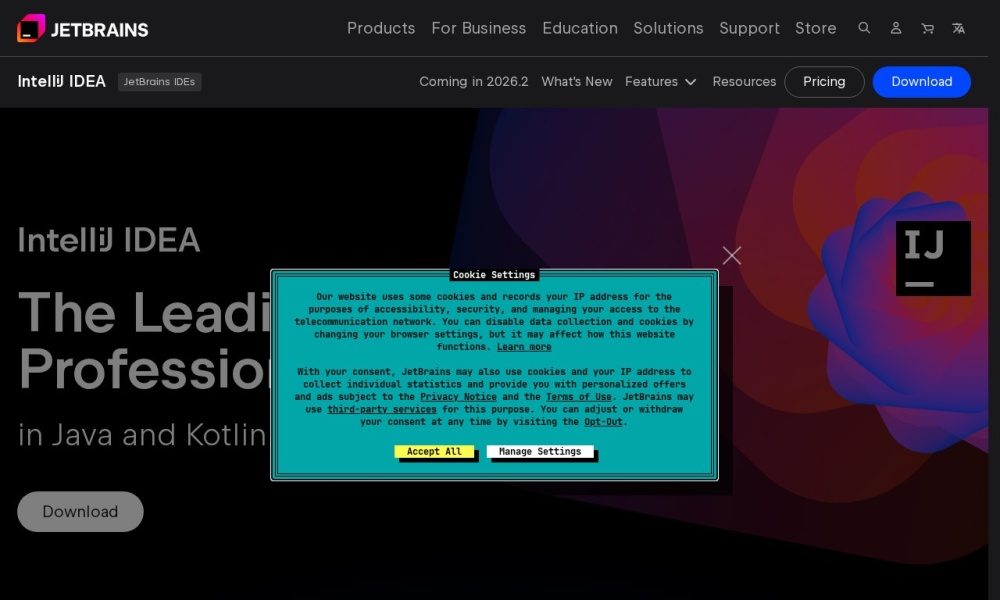Click the 'in Java and Kotlin' subtitle
1000x600 pixels.
click(142, 435)
